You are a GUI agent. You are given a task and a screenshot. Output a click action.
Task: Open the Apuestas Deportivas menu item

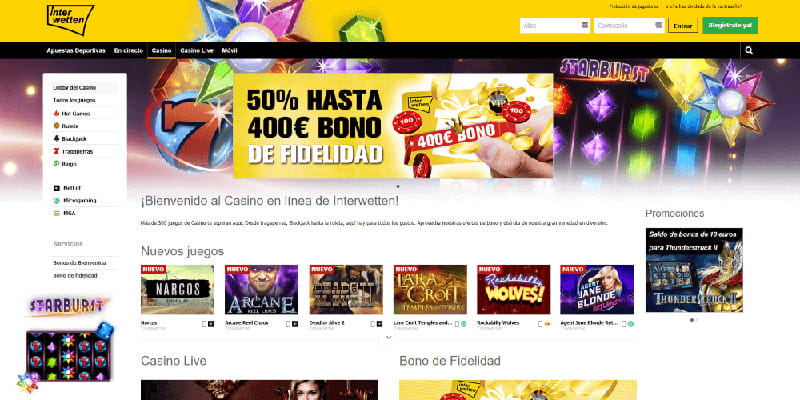click(x=76, y=51)
